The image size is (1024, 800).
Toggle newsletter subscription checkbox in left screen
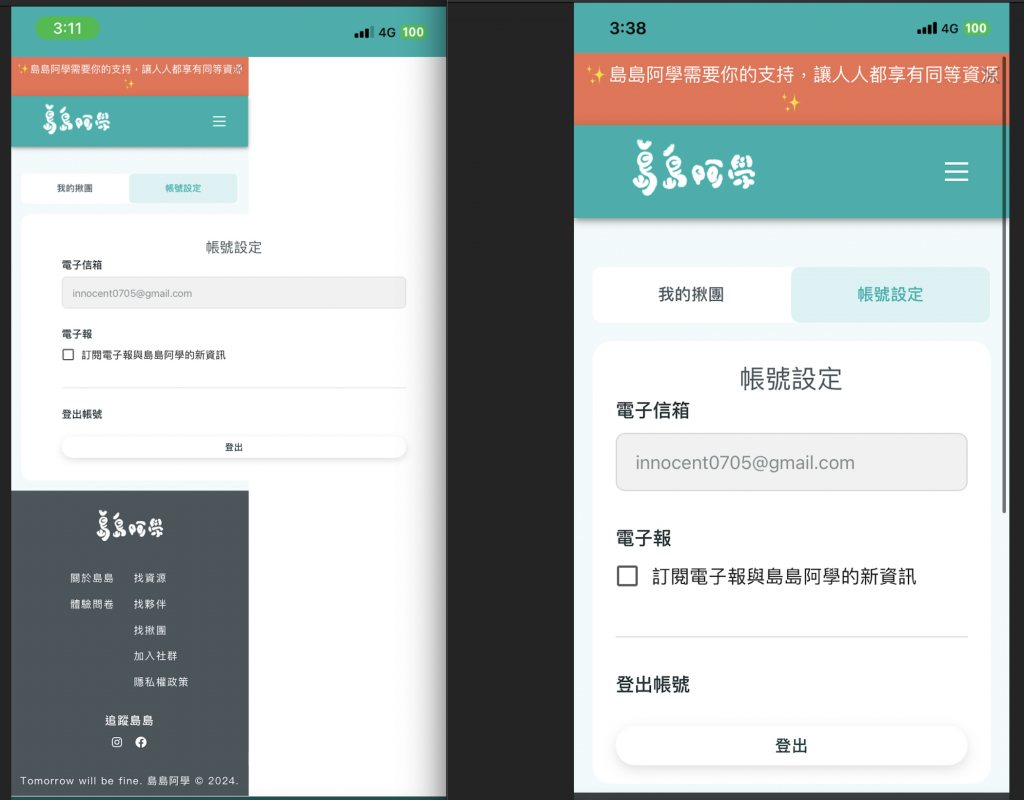68,355
